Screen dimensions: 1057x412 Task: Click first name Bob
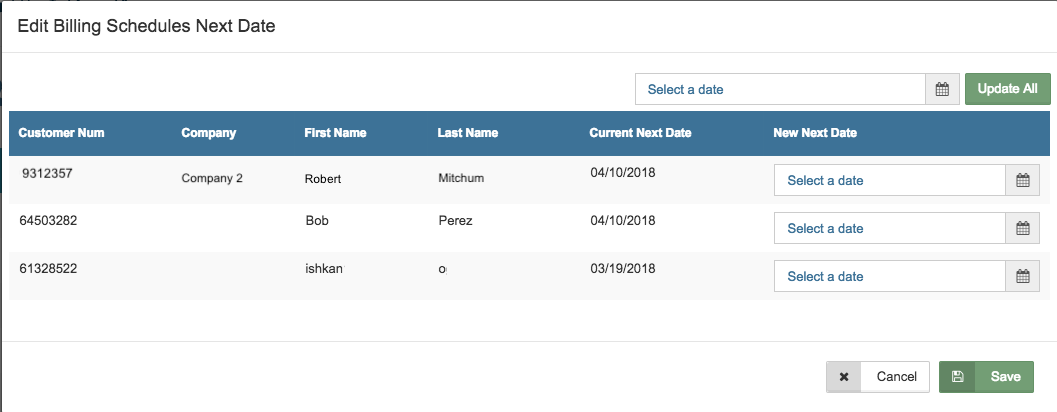point(317,220)
